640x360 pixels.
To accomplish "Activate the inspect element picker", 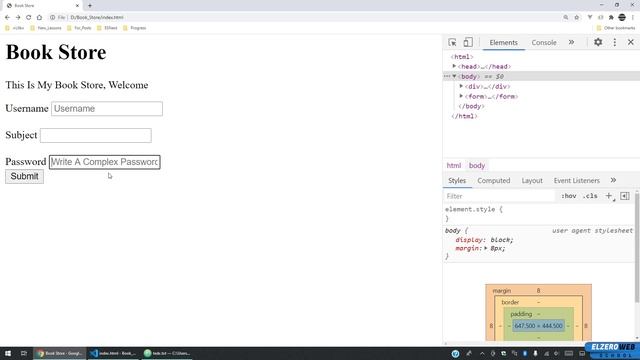I will tap(452, 42).
